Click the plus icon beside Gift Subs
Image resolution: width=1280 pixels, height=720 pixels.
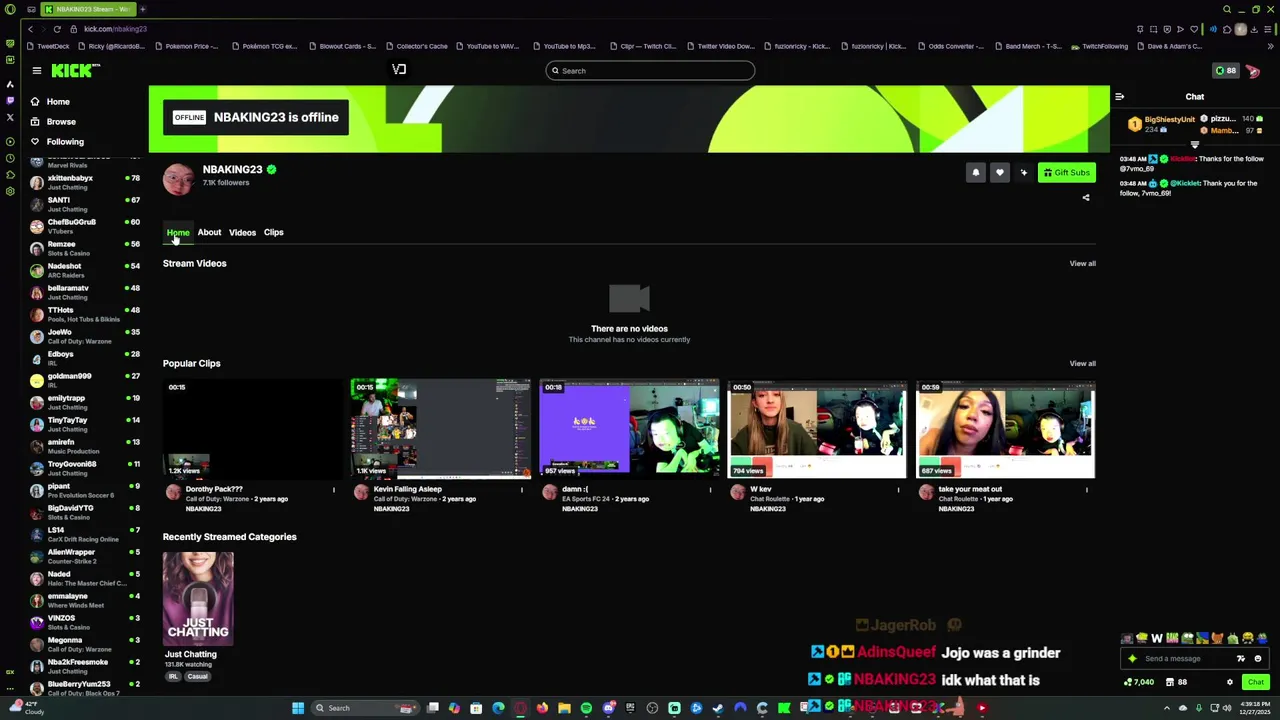[1023, 173]
